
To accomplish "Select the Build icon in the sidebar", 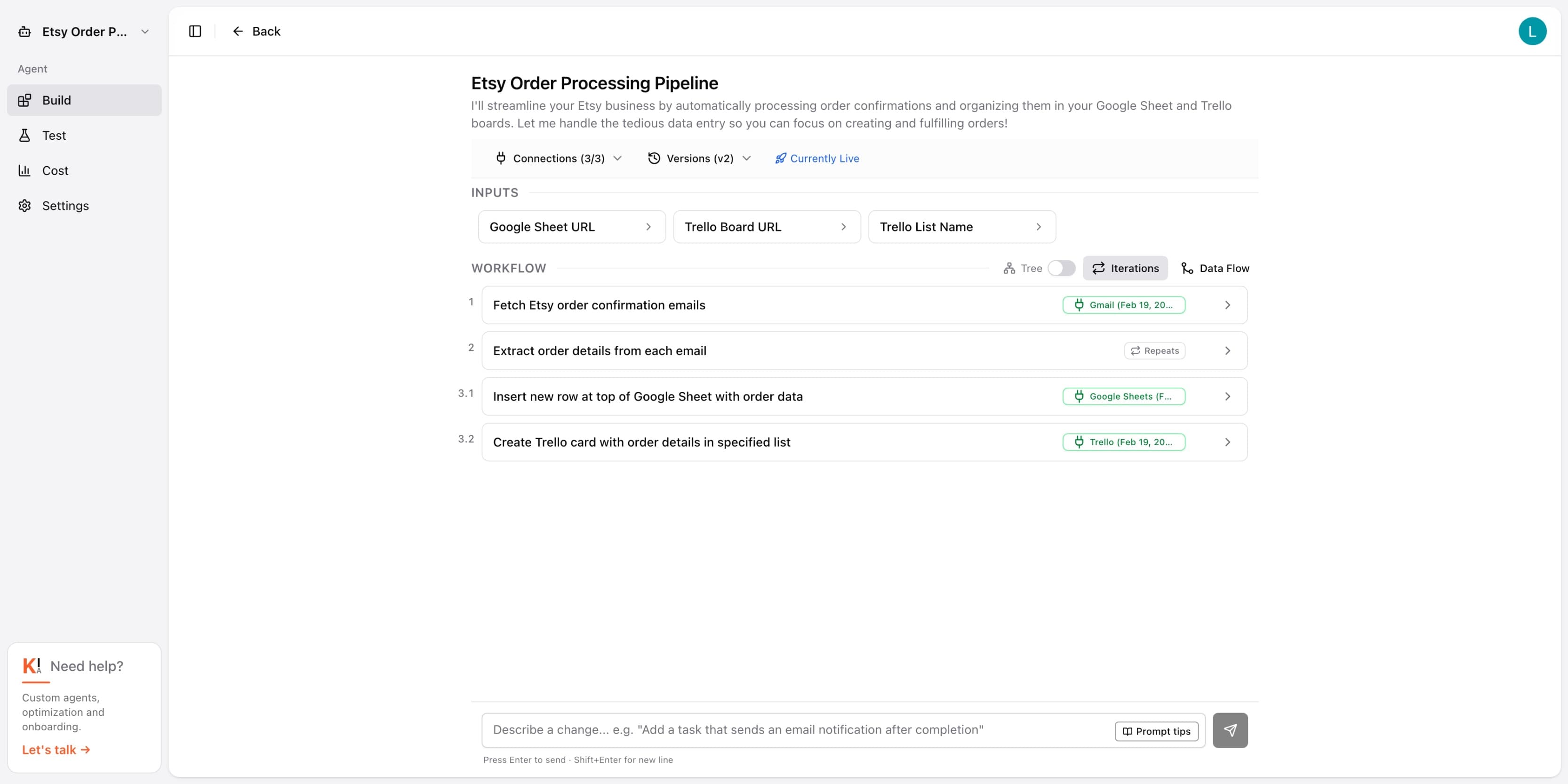I will (x=24, y=100).
